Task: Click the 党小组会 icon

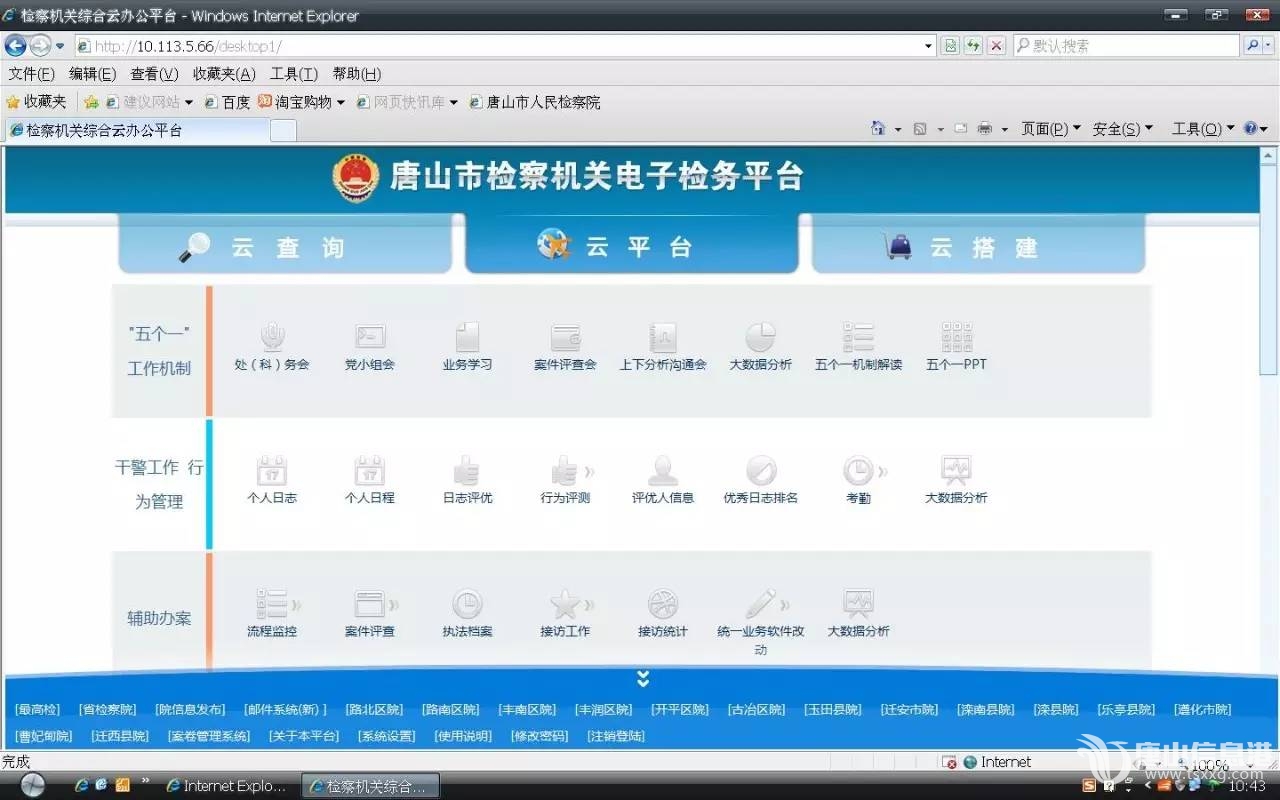Action: point(369,338)
